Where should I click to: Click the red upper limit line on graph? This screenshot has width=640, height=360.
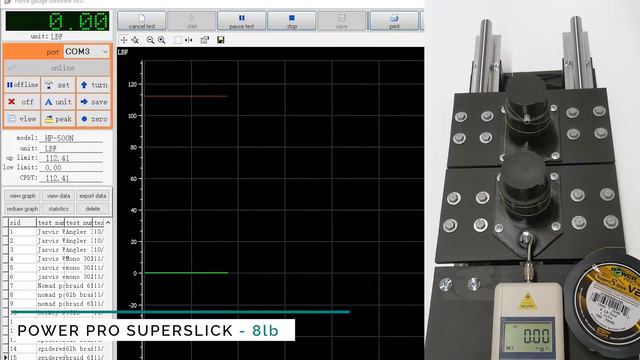click(186, 96)
